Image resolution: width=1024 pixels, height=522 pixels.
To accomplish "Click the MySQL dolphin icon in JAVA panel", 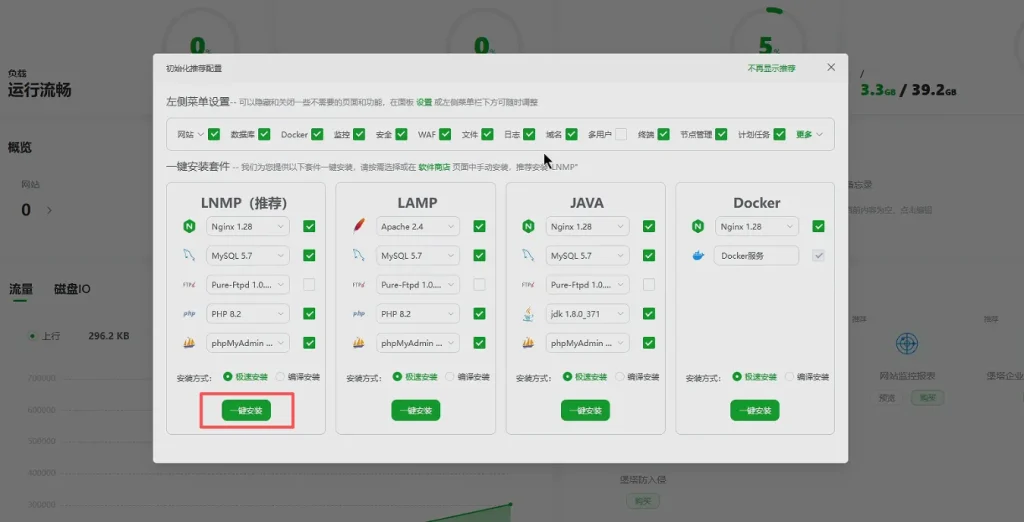I will click(x=528, y=256).
